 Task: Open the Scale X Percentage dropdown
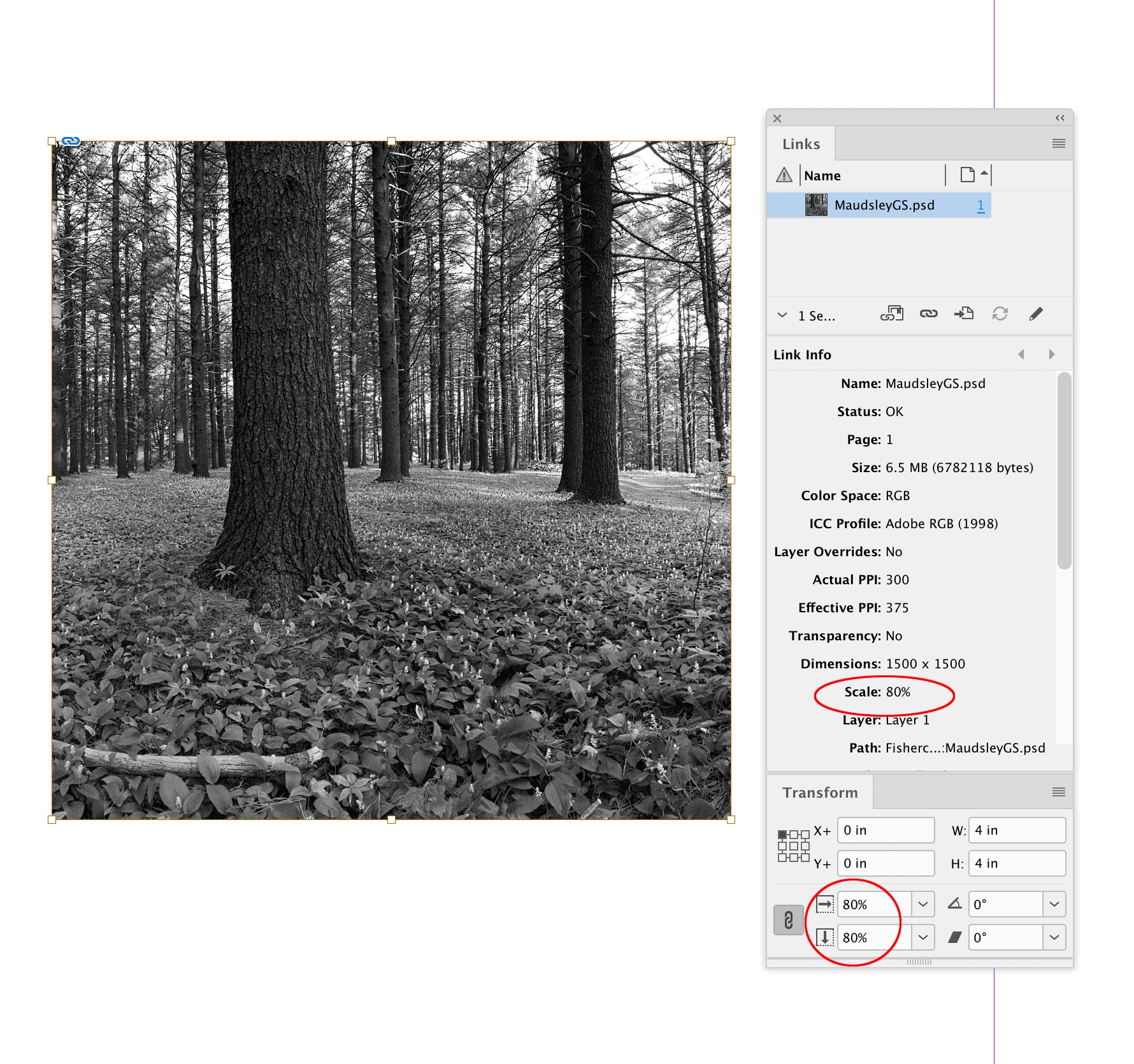pyautogui.click(x=922, y=904)
